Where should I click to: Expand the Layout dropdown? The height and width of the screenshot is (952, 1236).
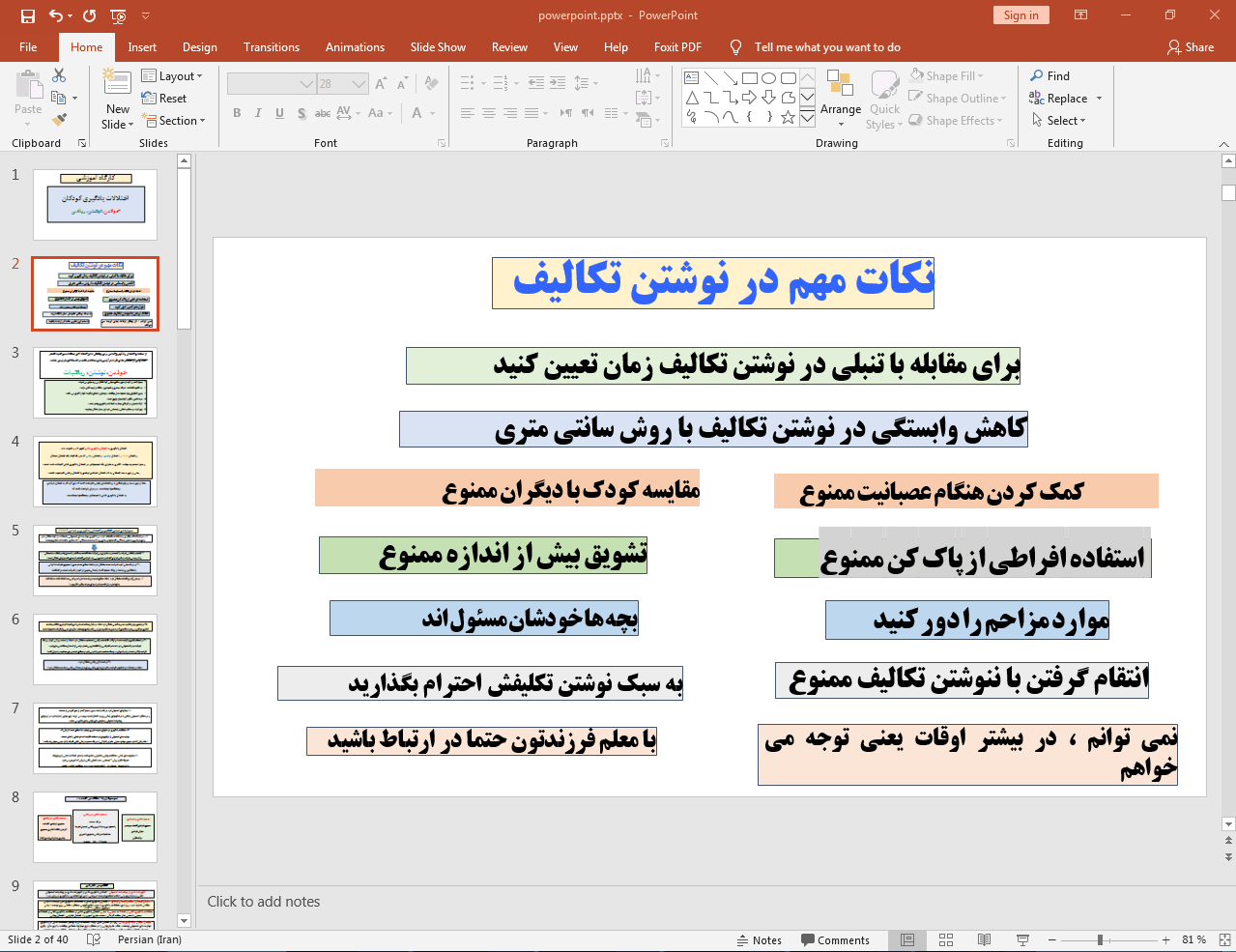click(172, 76)
